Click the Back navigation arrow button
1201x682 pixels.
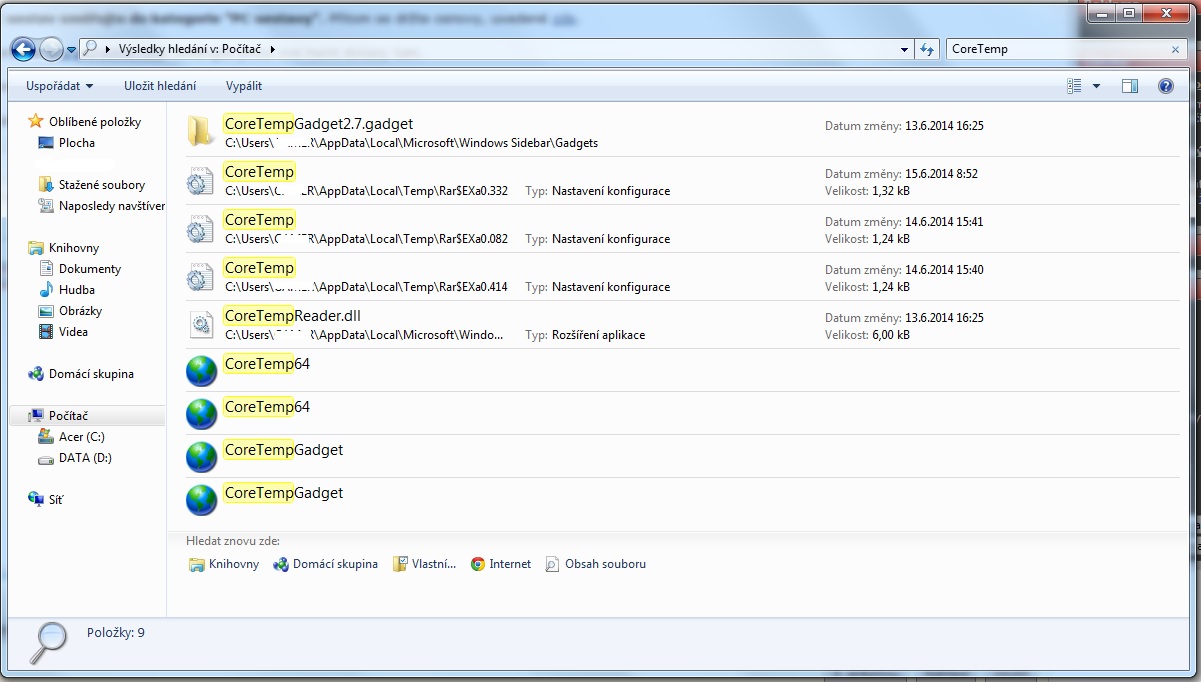23,49
